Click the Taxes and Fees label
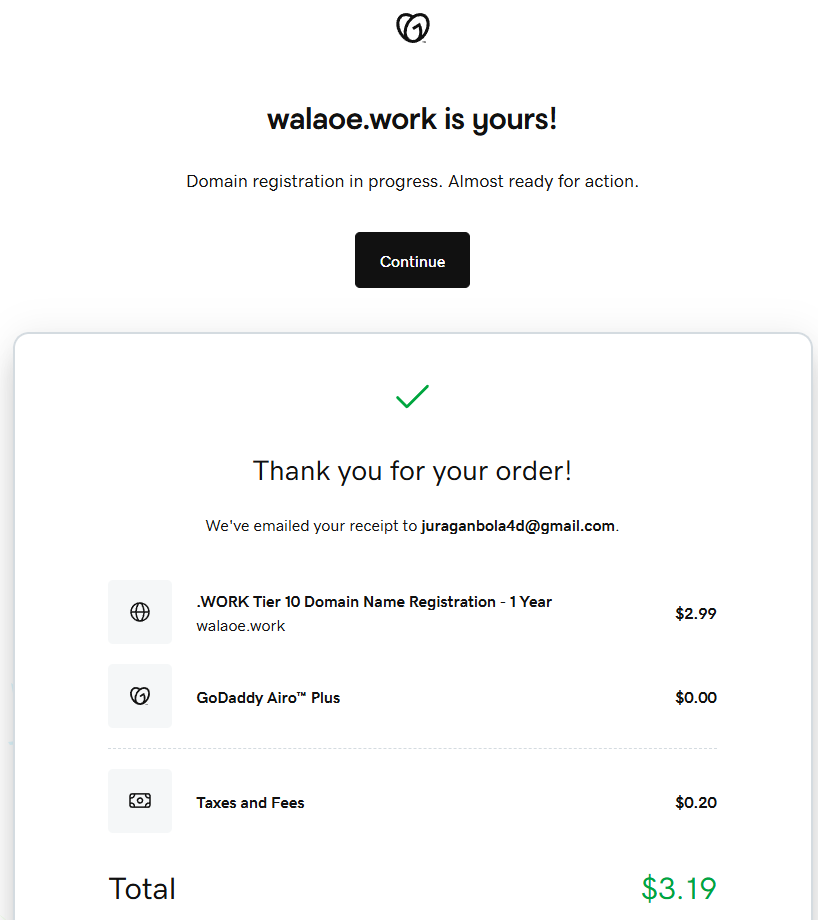 [250, 803]
